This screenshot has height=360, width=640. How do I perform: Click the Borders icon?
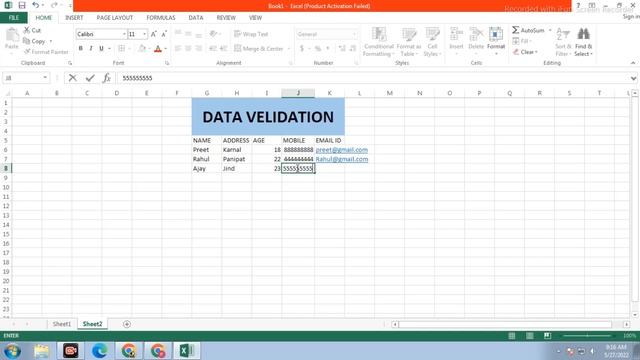pos(122,49)
